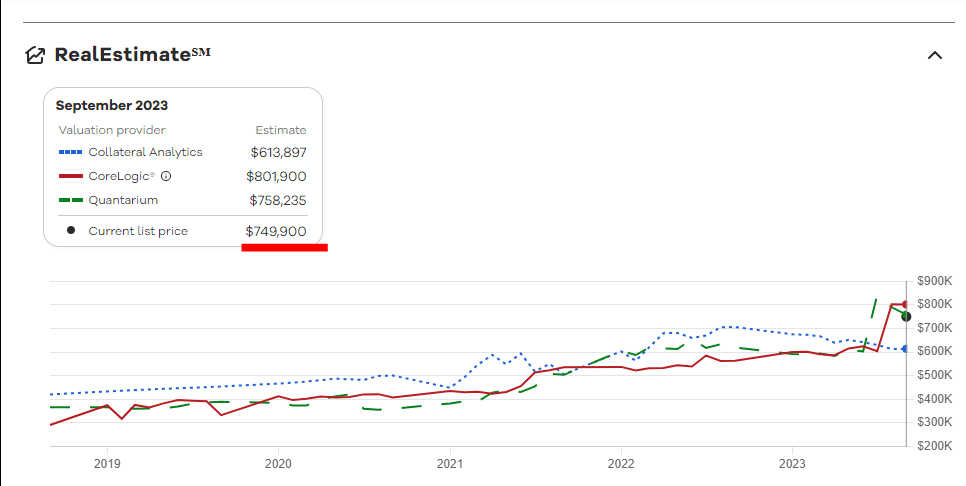Click the black Current list price dot in legend
The height and width of the screenshot is (486, 966).
tap(70, 231)
